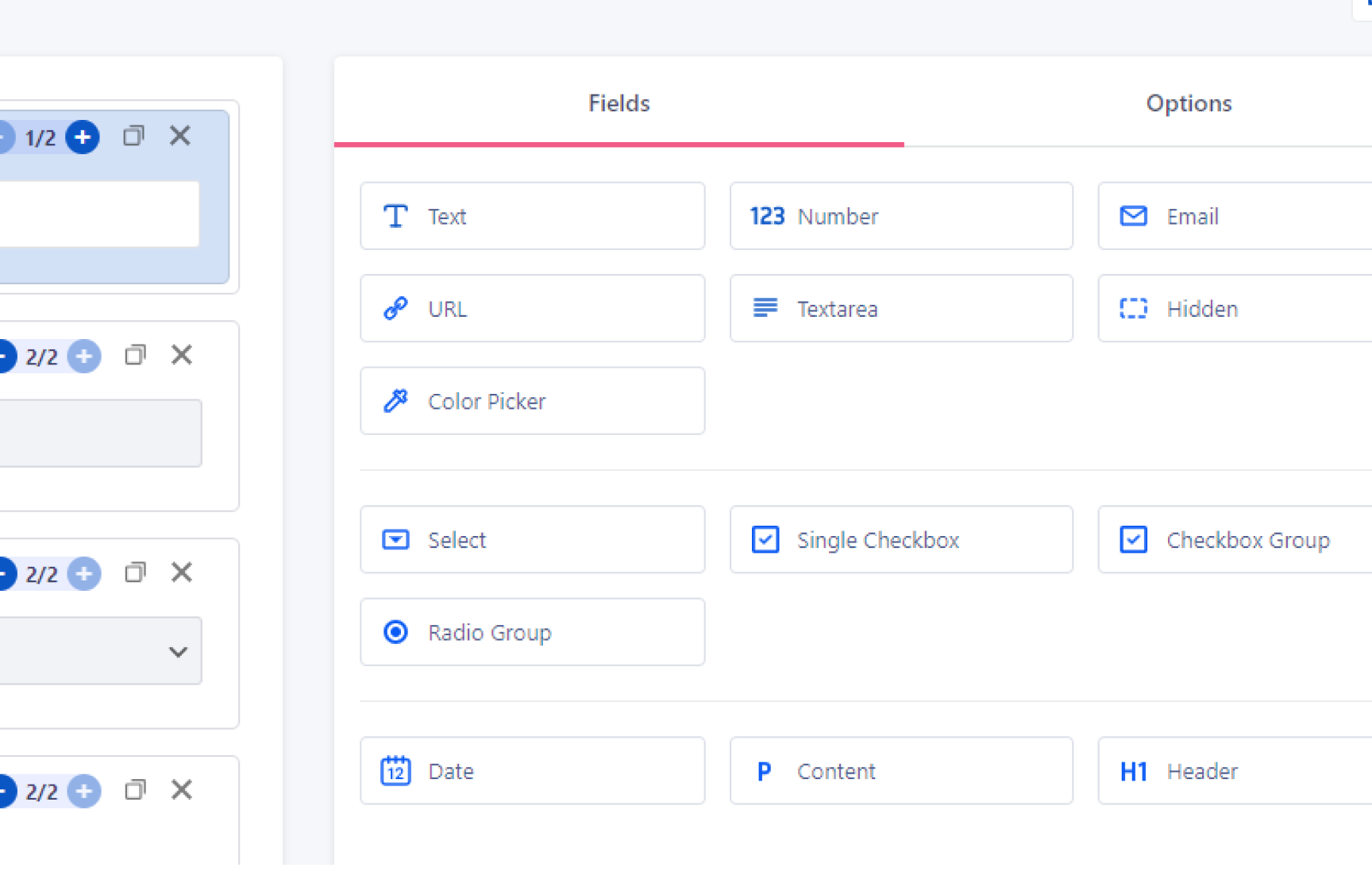Add a Single Checkbox field
The image size is (1372, 887).
(900, 540)
